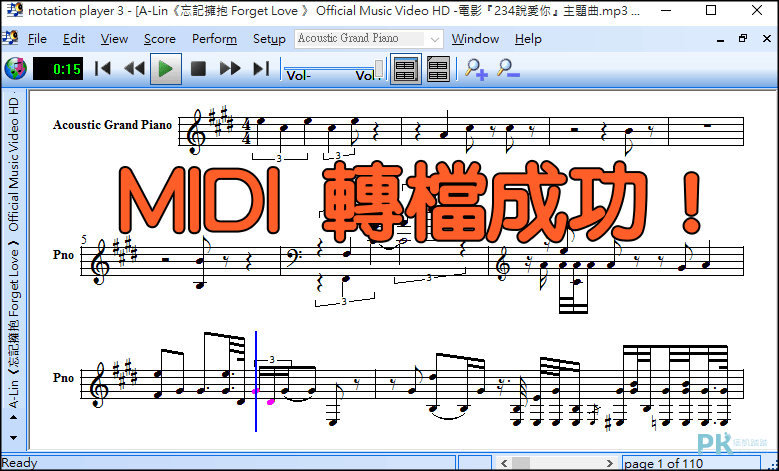Click the tab strip up arrow
Screen dimensions: 779x471
13,417
